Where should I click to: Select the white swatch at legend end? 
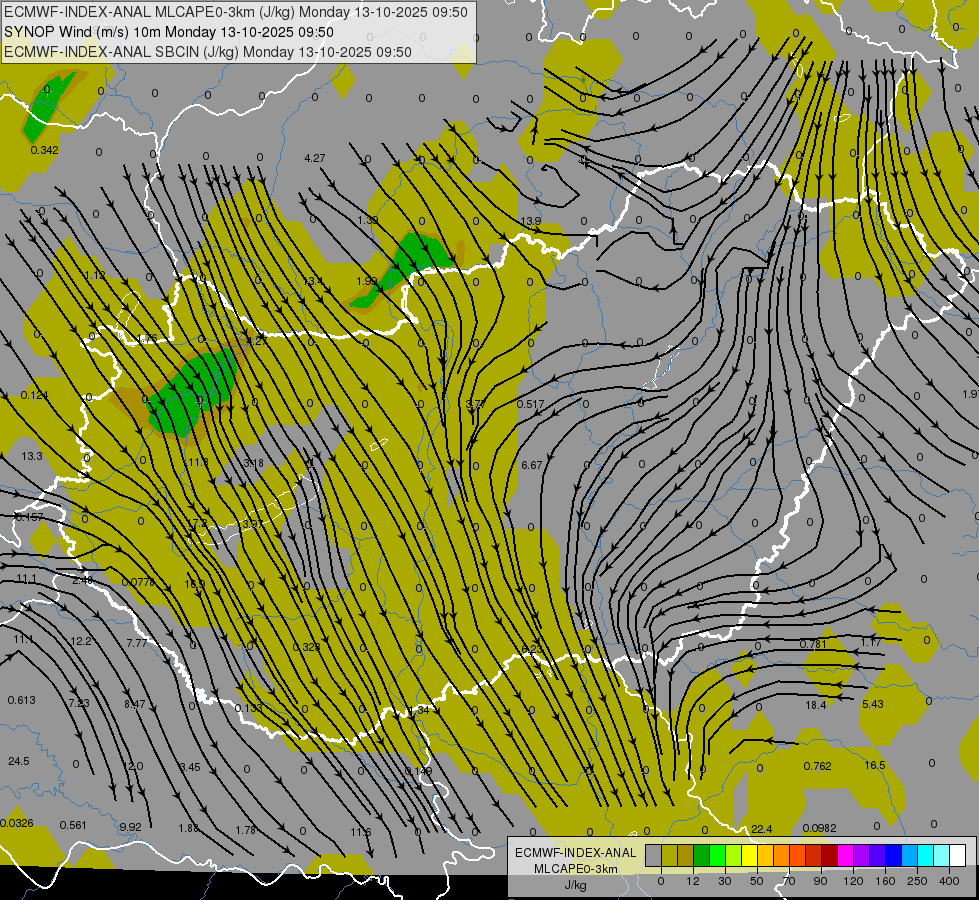click(957, 855)
